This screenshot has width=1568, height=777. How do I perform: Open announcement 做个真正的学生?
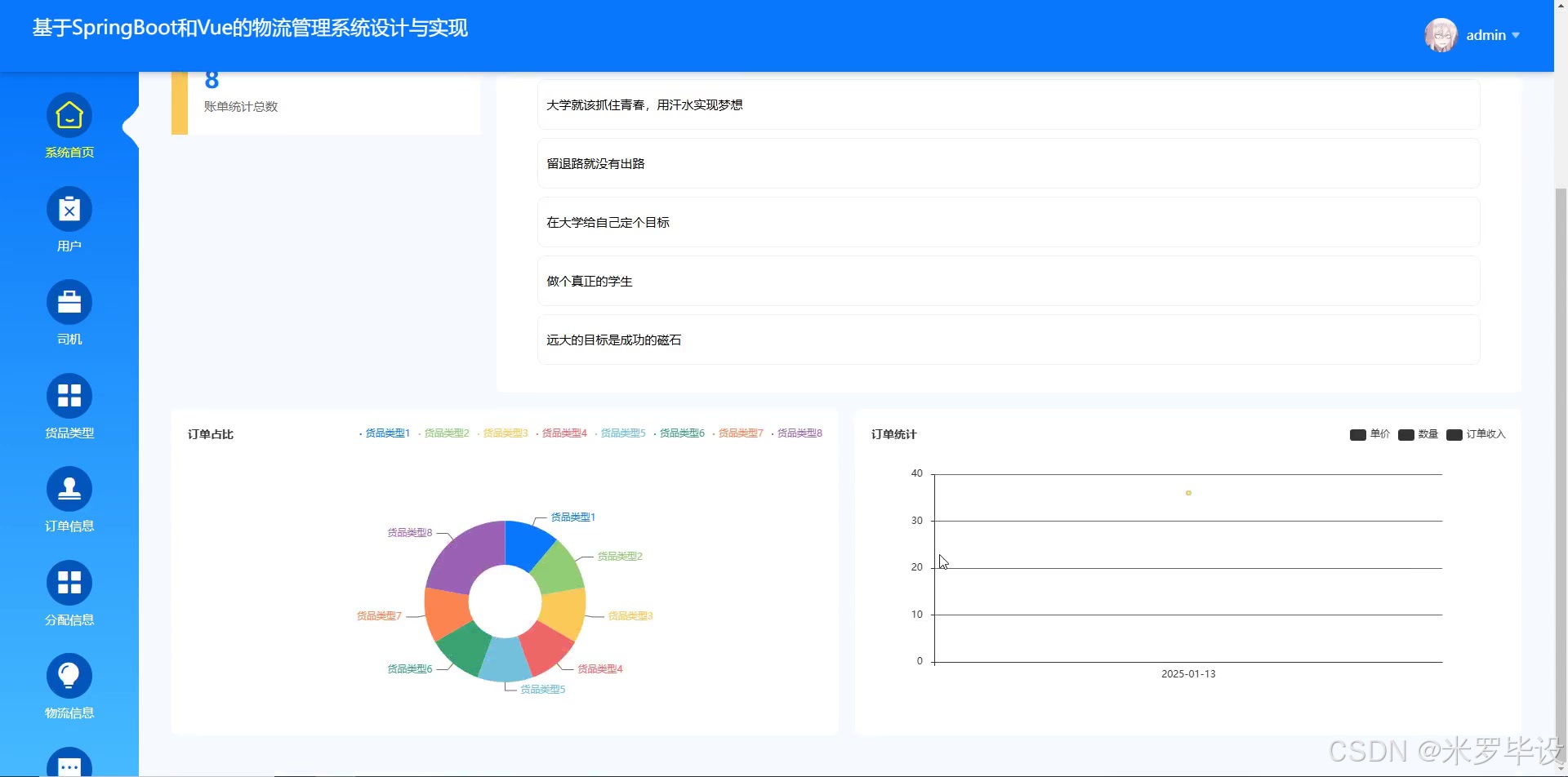(x=1009, y=281)
